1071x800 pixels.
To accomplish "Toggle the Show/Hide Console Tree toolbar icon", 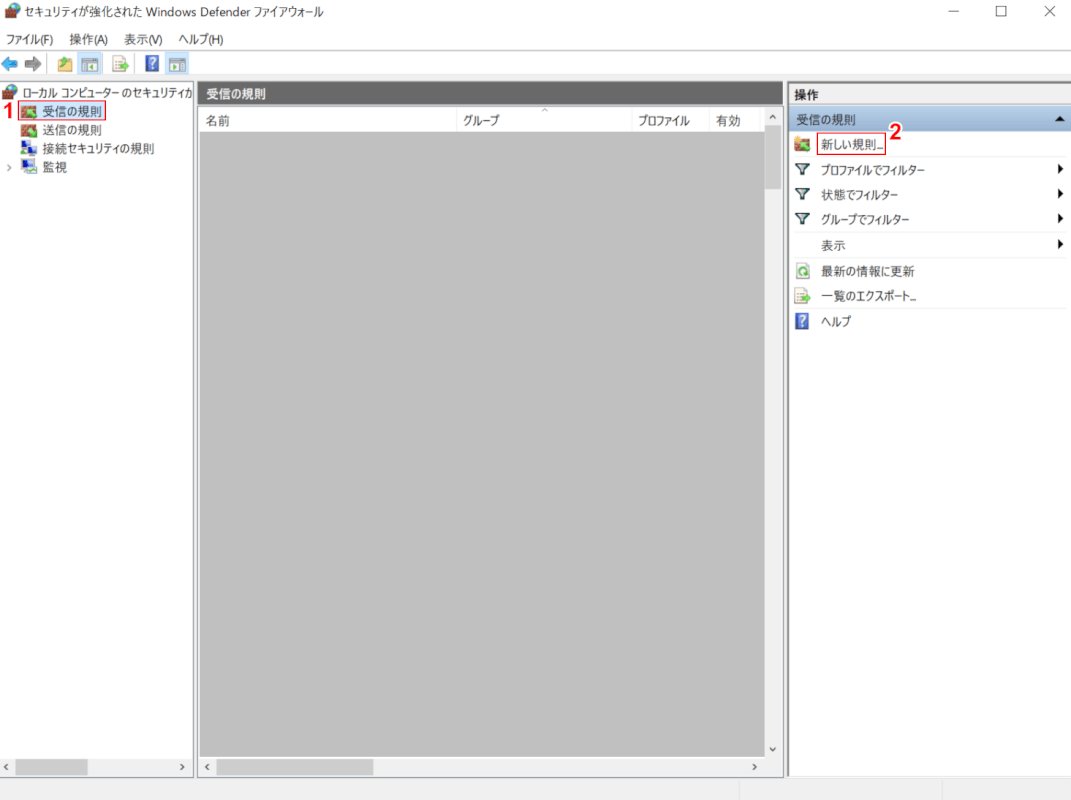I will click(x=90, y=64).
